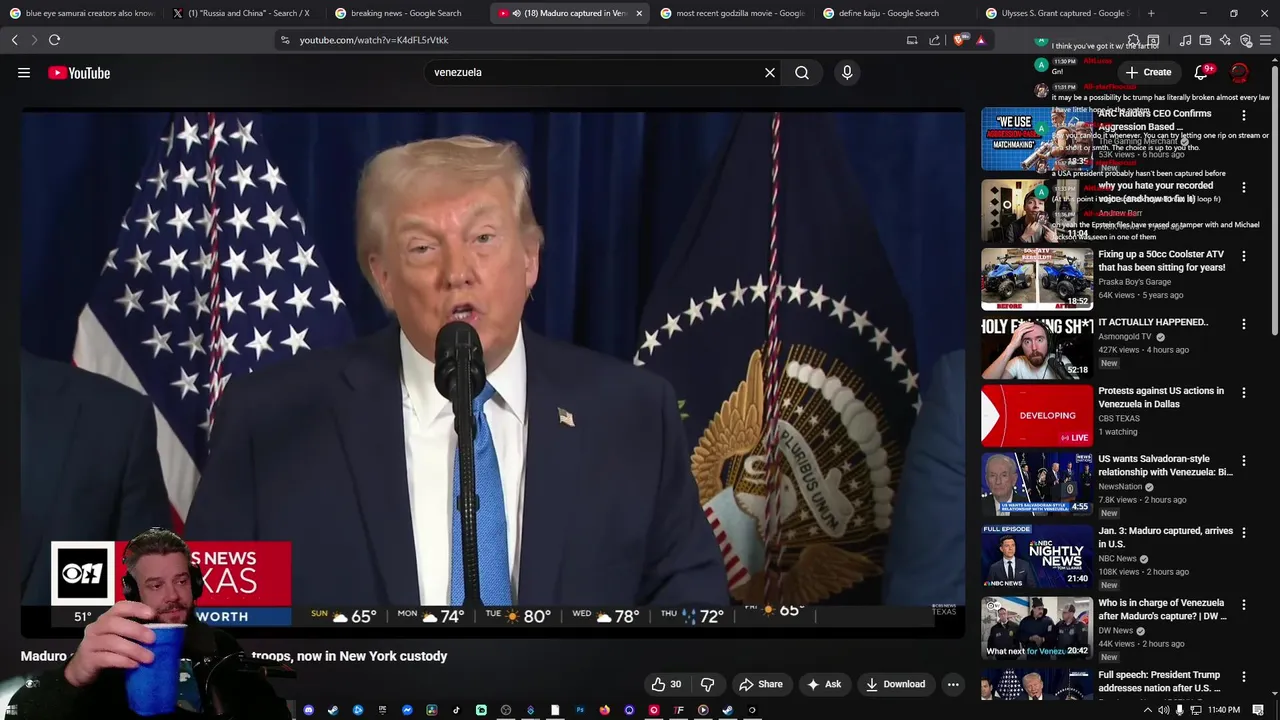1280x720 pixels.
Task: Open Brave Rewards triangle icon
Action: click(x=981, y=40)
